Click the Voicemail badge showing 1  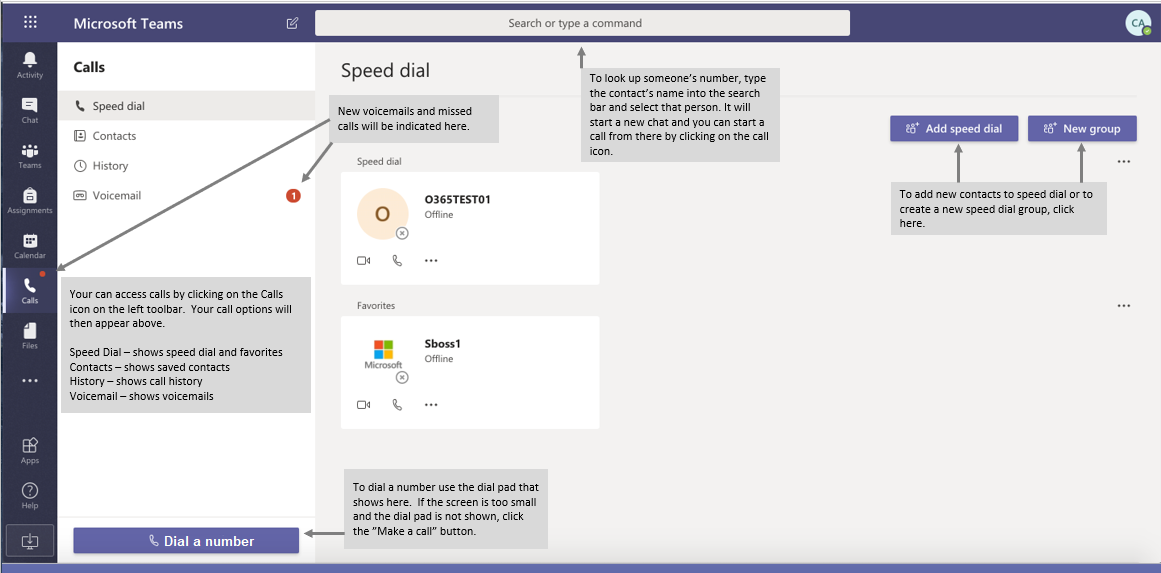click(x=293, y=195)
